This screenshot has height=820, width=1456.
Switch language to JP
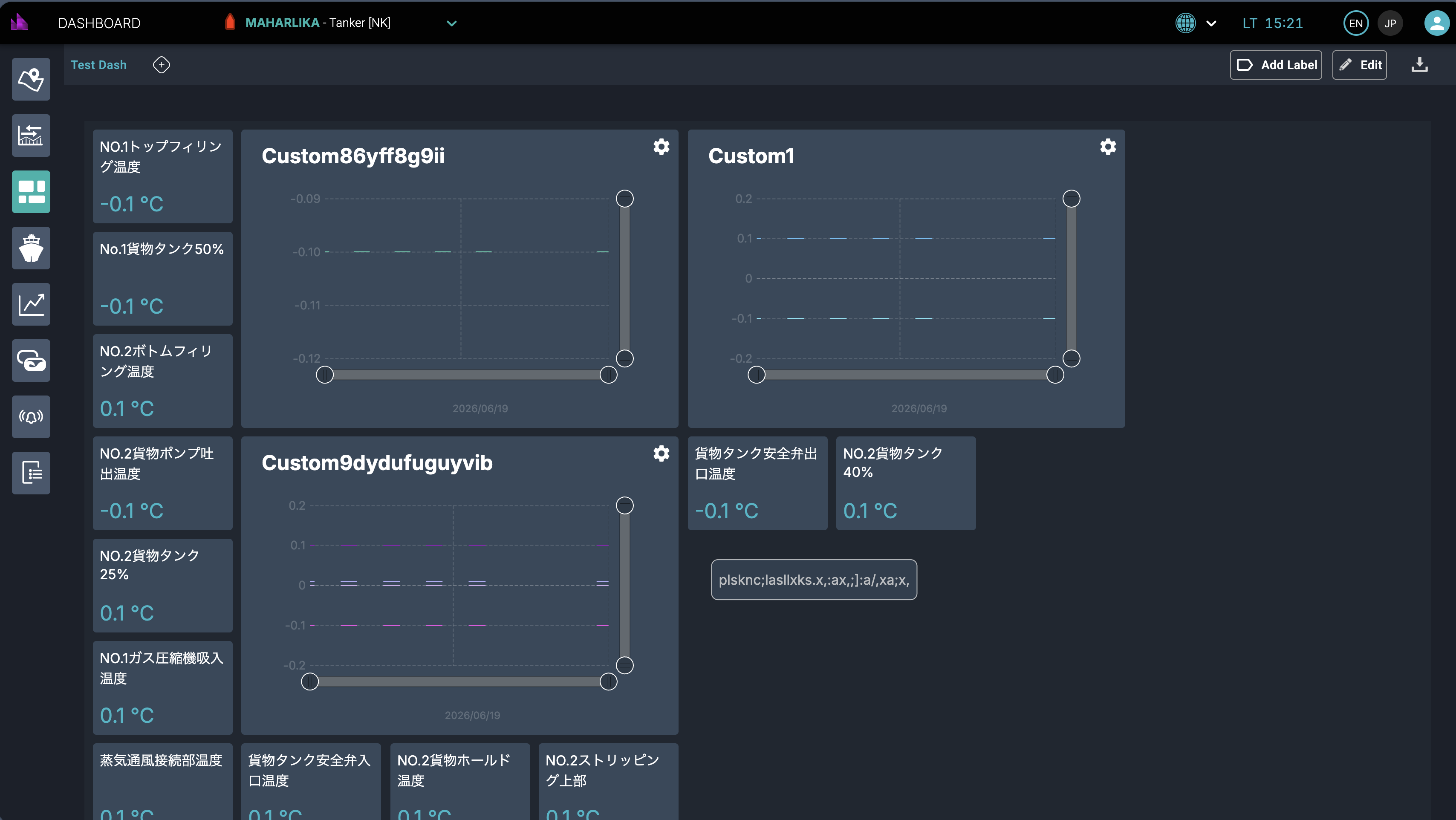pos(1390,23)
